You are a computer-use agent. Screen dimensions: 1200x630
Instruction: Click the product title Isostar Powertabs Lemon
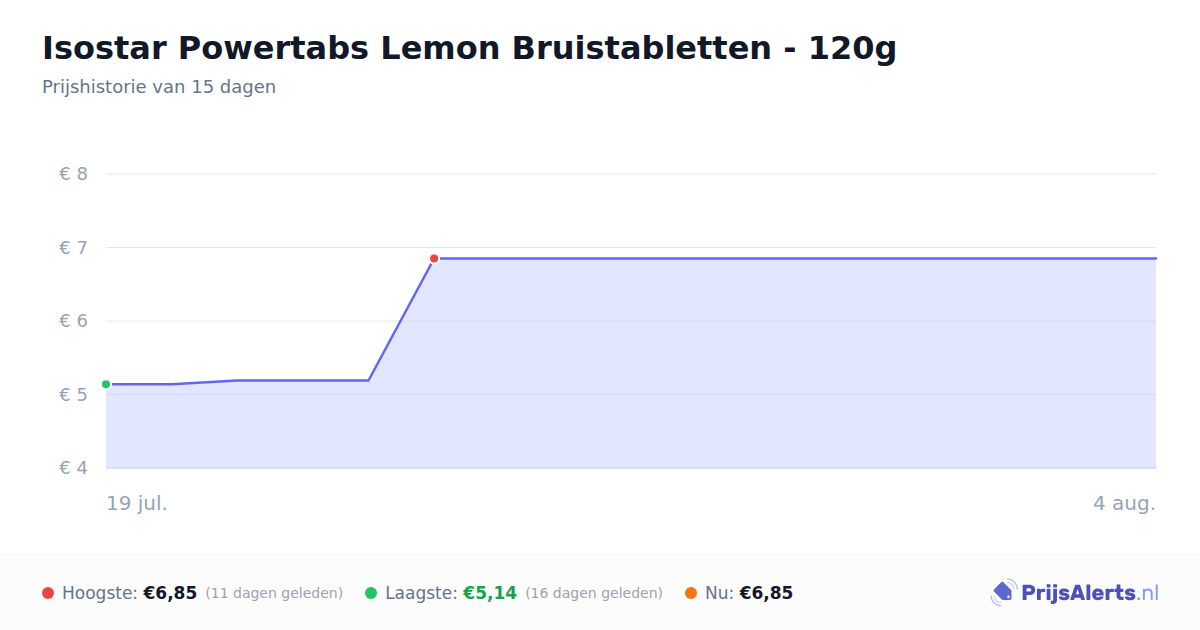469,48
